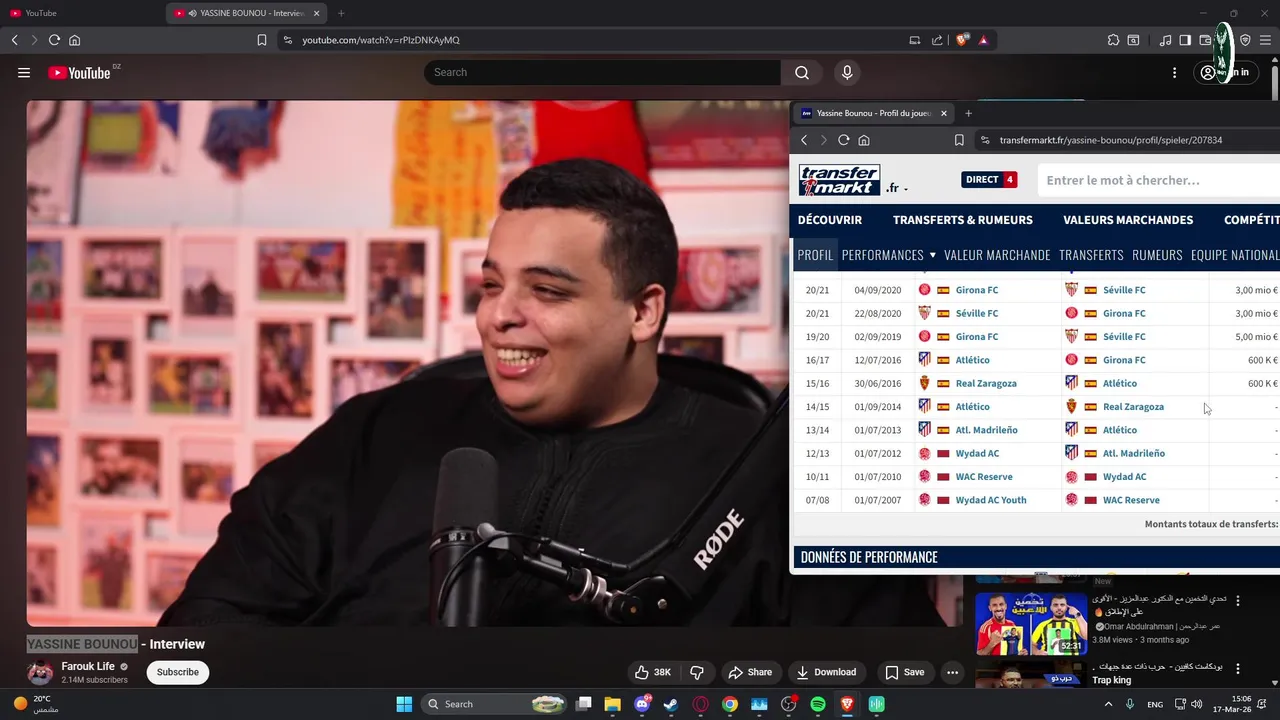The height and width of the screenshot is (720, 1280).
Task: Dislike the video with thumbs-down icon
Action: pyautogui.click(x=697, y=672)
